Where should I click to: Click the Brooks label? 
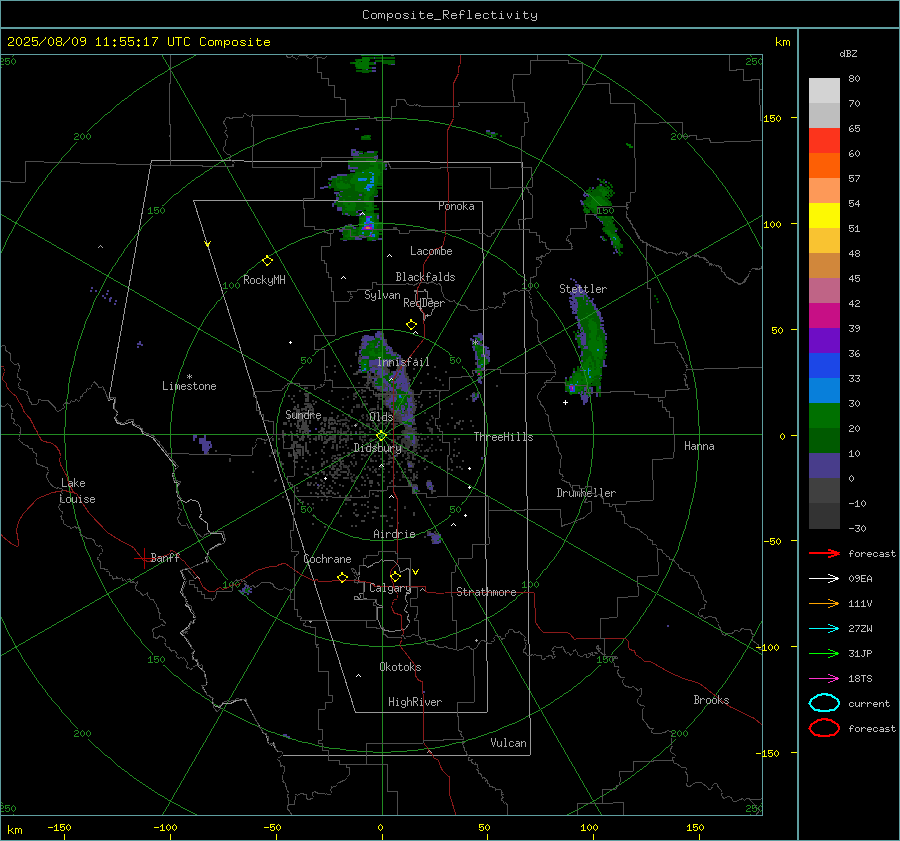pyautogui.click(x=711, y=700)
